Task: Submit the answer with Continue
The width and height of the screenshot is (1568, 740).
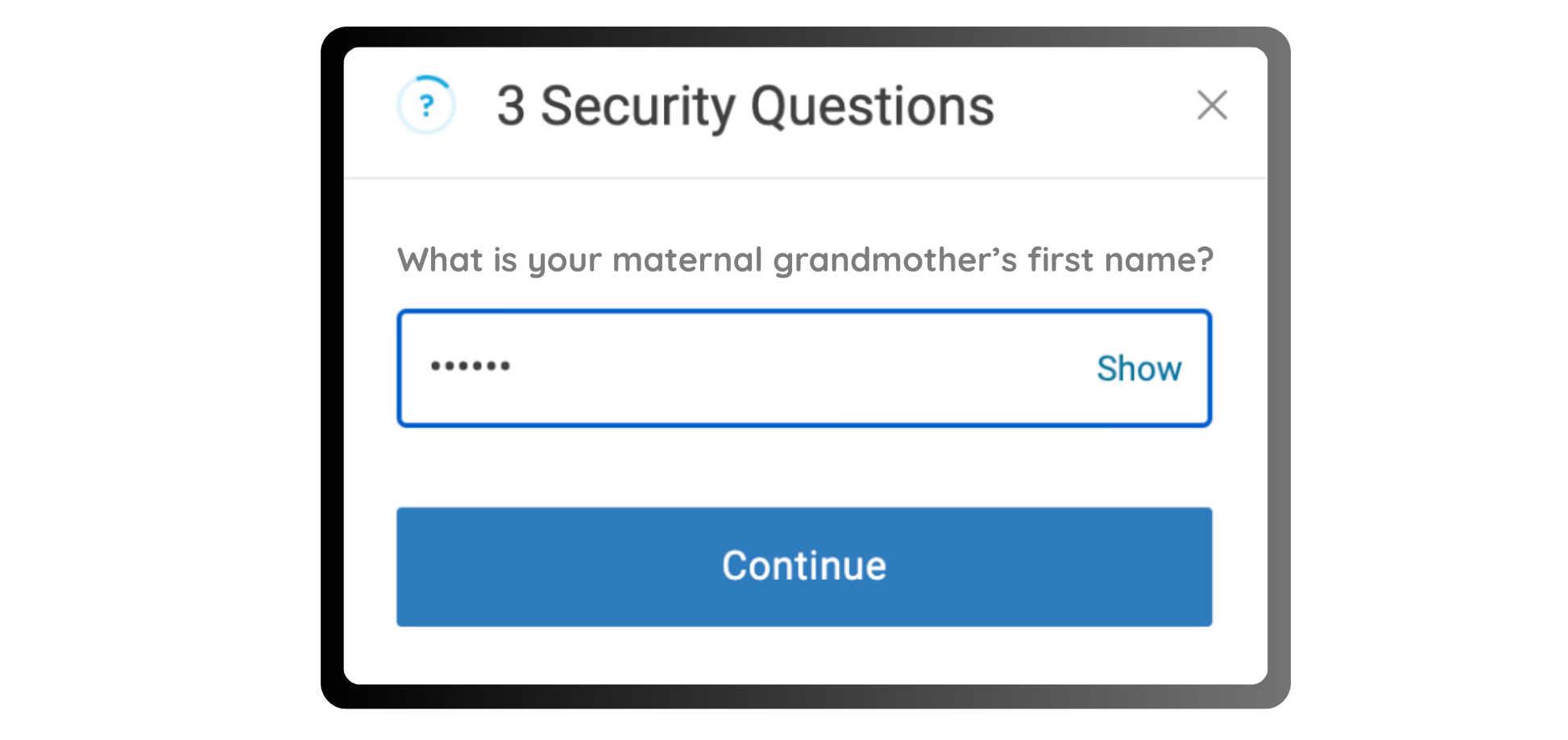Action: (x=804, y=566)
